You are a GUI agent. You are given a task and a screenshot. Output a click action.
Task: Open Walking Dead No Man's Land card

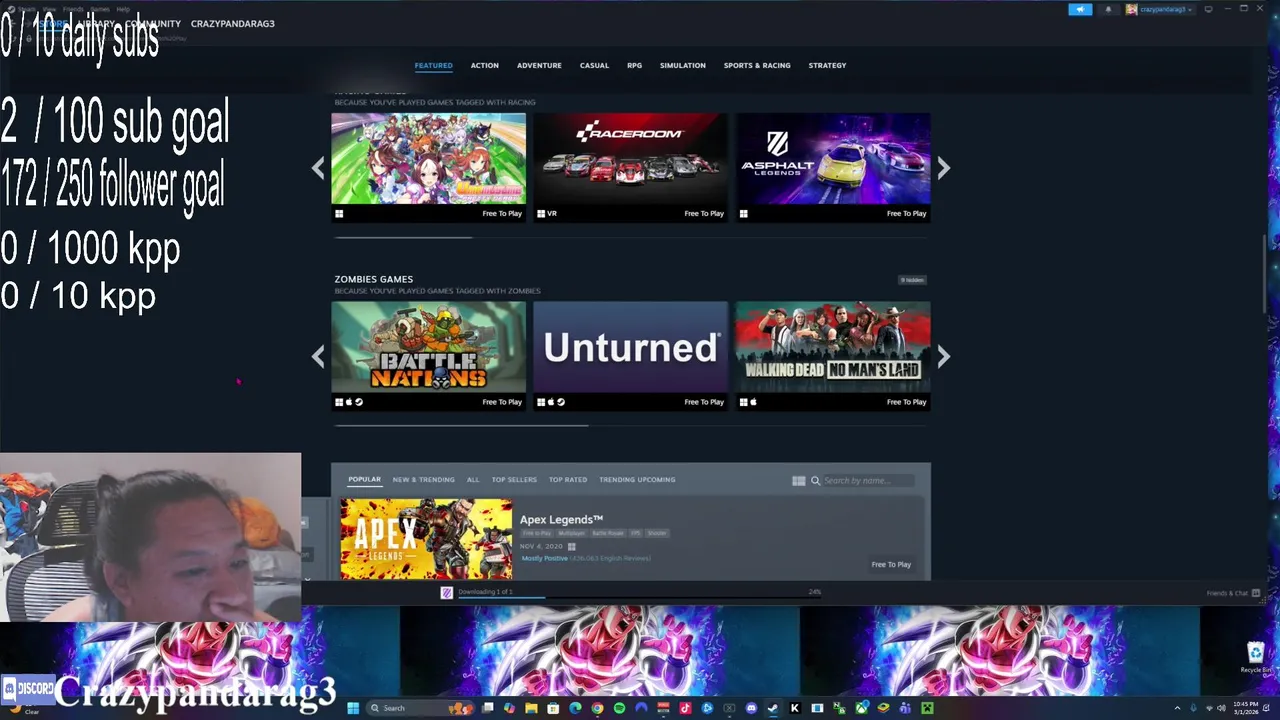pyautogui.click(x=833, y=356)
